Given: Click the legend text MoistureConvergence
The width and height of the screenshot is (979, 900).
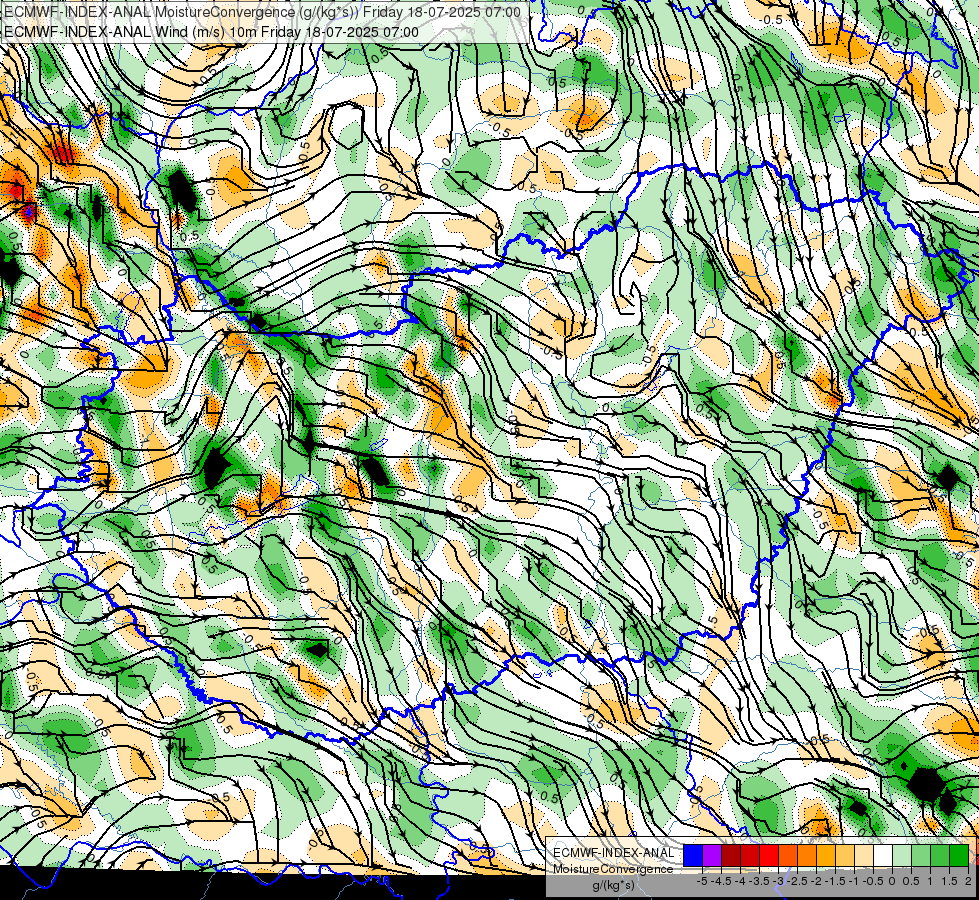Looking at the screenshot, I should pos(613,869).
